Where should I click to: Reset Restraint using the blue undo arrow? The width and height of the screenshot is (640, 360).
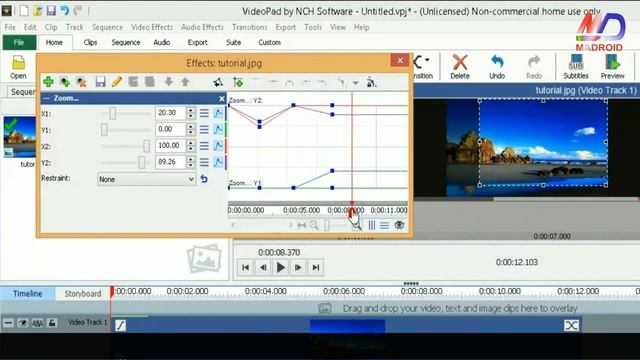tap(204, 179)
